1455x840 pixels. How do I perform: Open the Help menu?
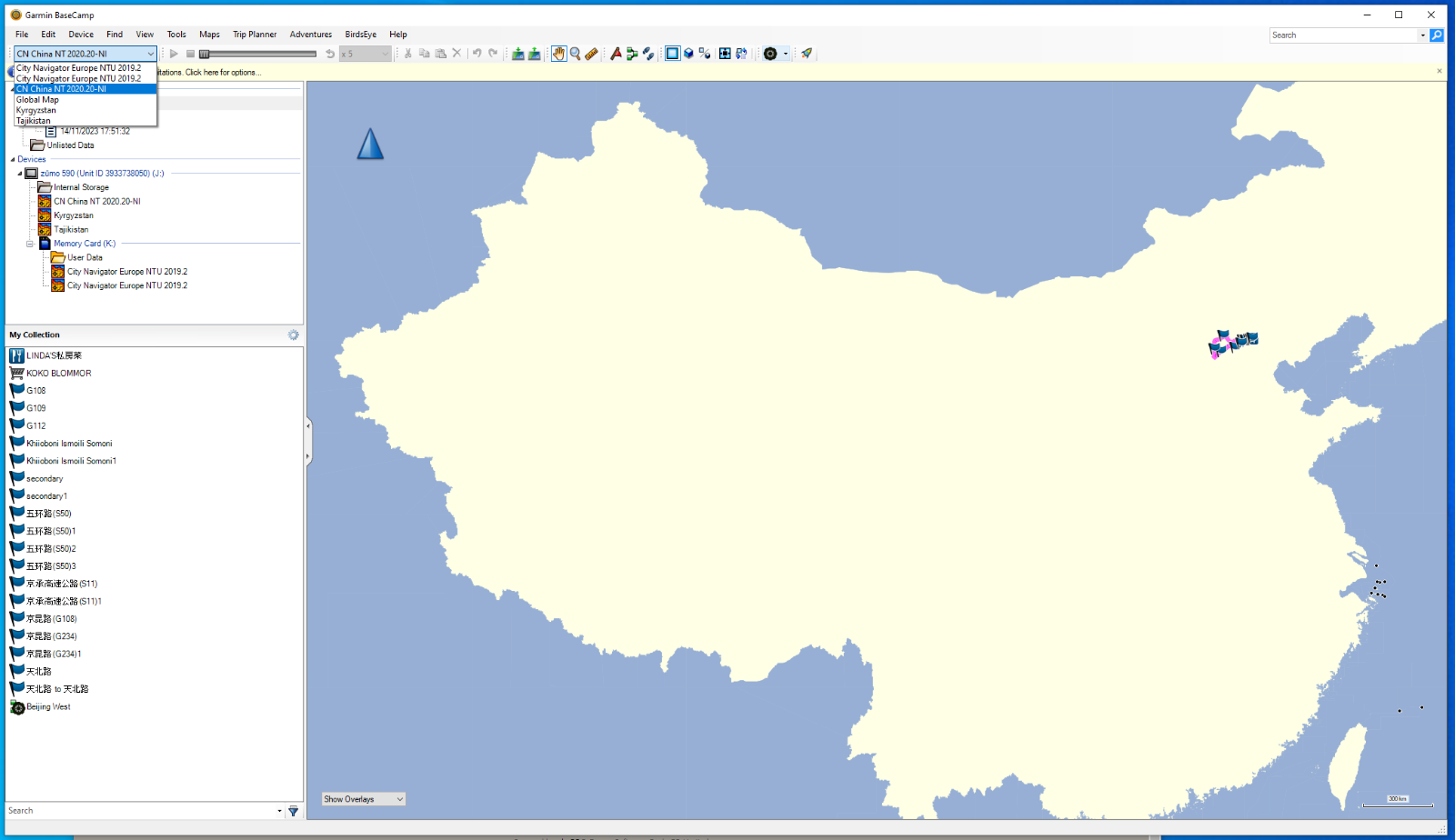pos(398,35)
